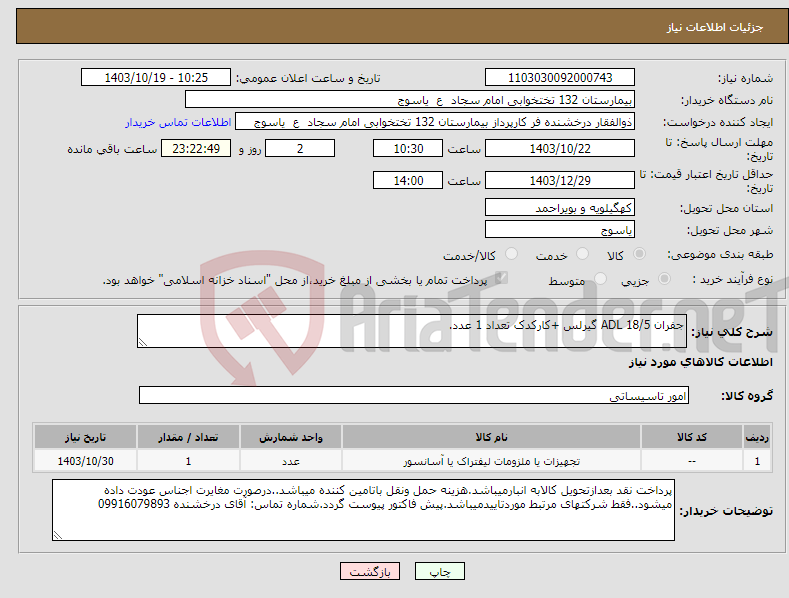Click the need date cell 1403/10/30

(x=86, y=461)
